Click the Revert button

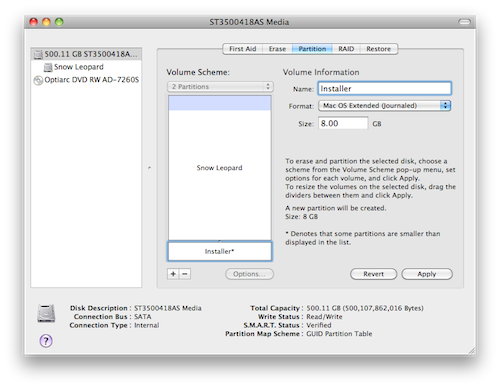373,274
